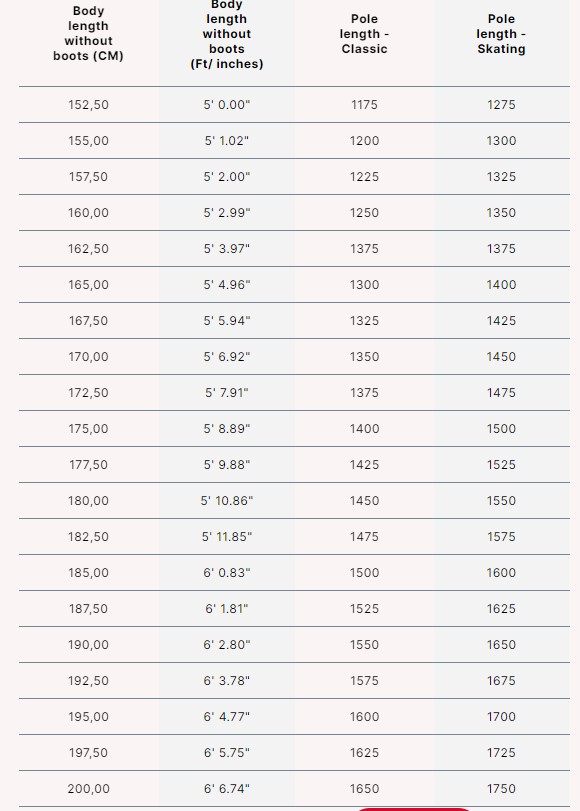Image resolution: width=580 pixels, height=811 pixels.
Task: Click the 5' 9.88" height cell
Action: tap(227, 465)
